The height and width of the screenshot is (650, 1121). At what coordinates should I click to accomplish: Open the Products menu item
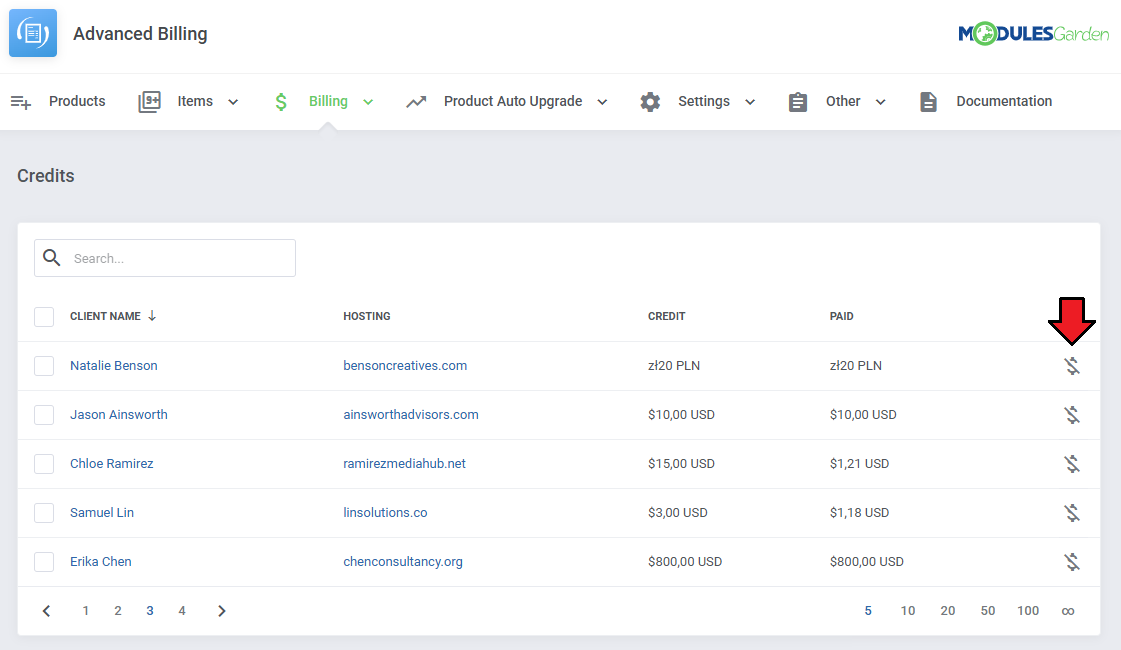(77, 101)
